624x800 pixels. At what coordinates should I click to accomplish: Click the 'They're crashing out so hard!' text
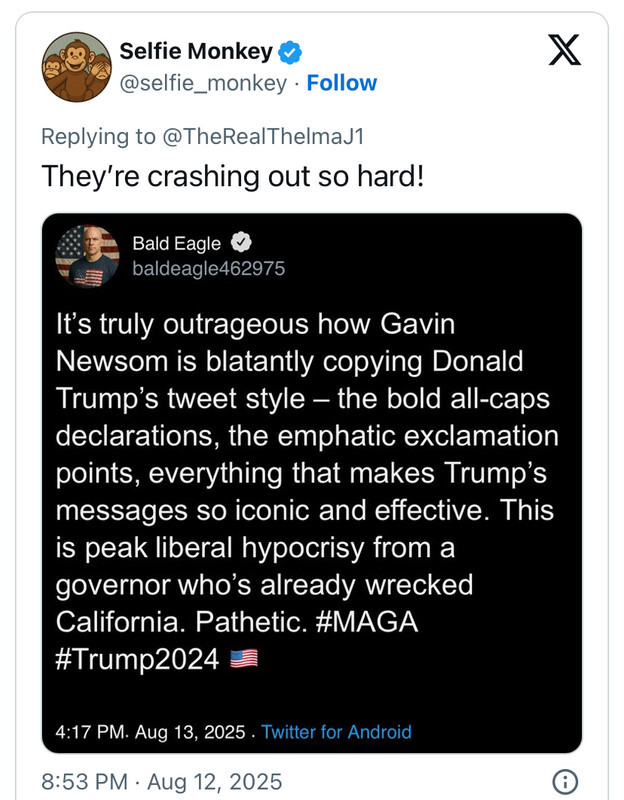(x=233, y=177)
